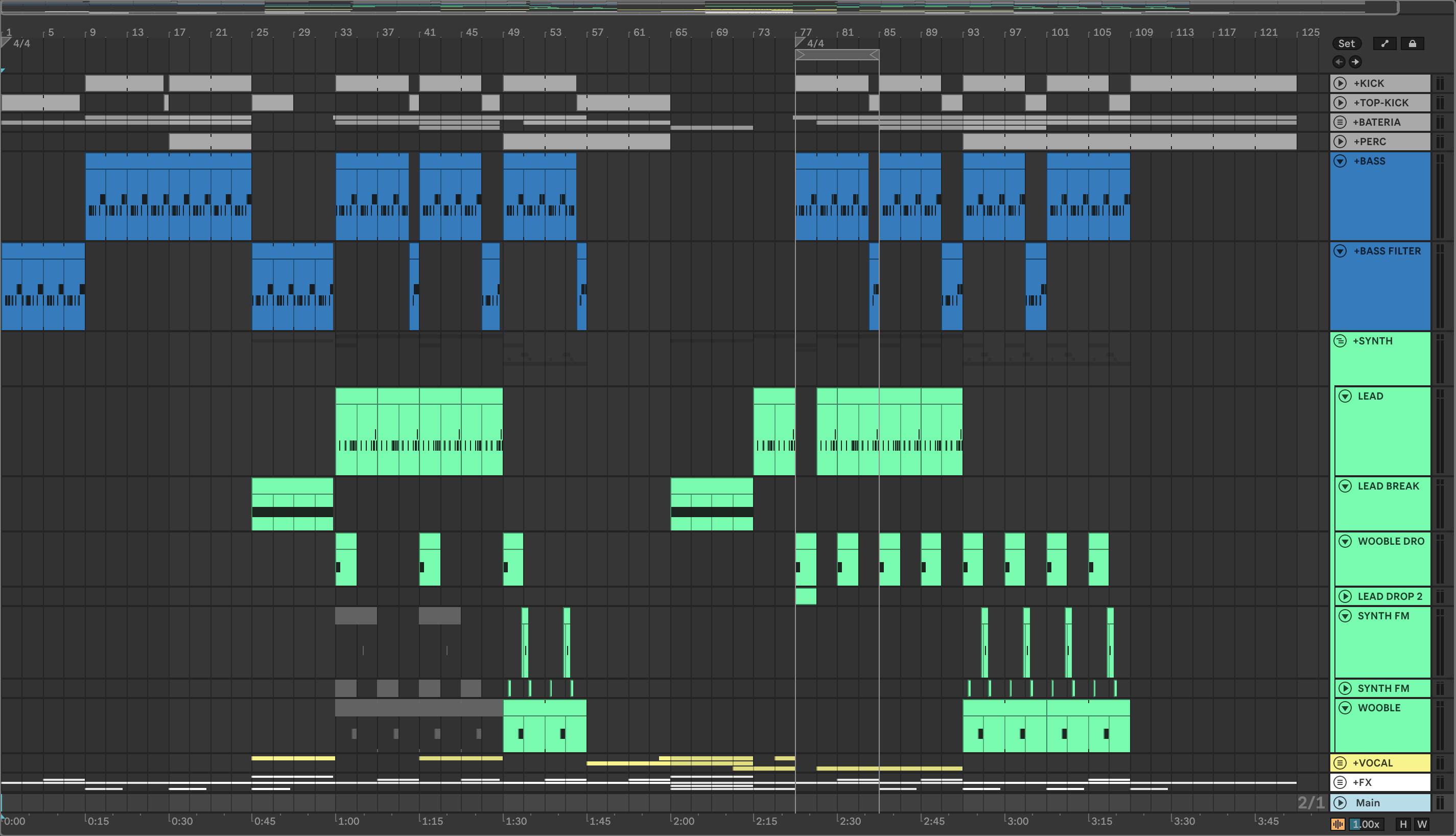The image size is (1456, 836).
Task: Select the +SYNTH group title
Action: [1372, 341]
